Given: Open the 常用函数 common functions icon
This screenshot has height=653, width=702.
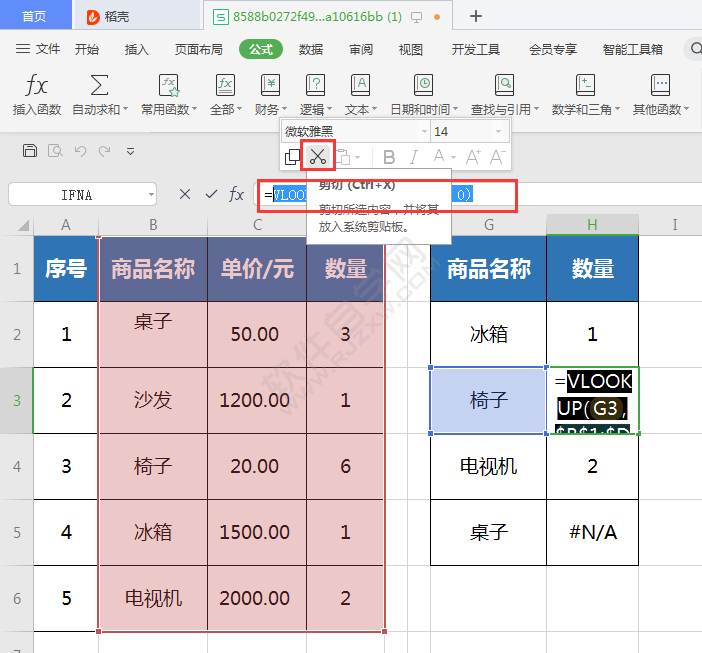Looking at the screenshot, I should [169, 85].
